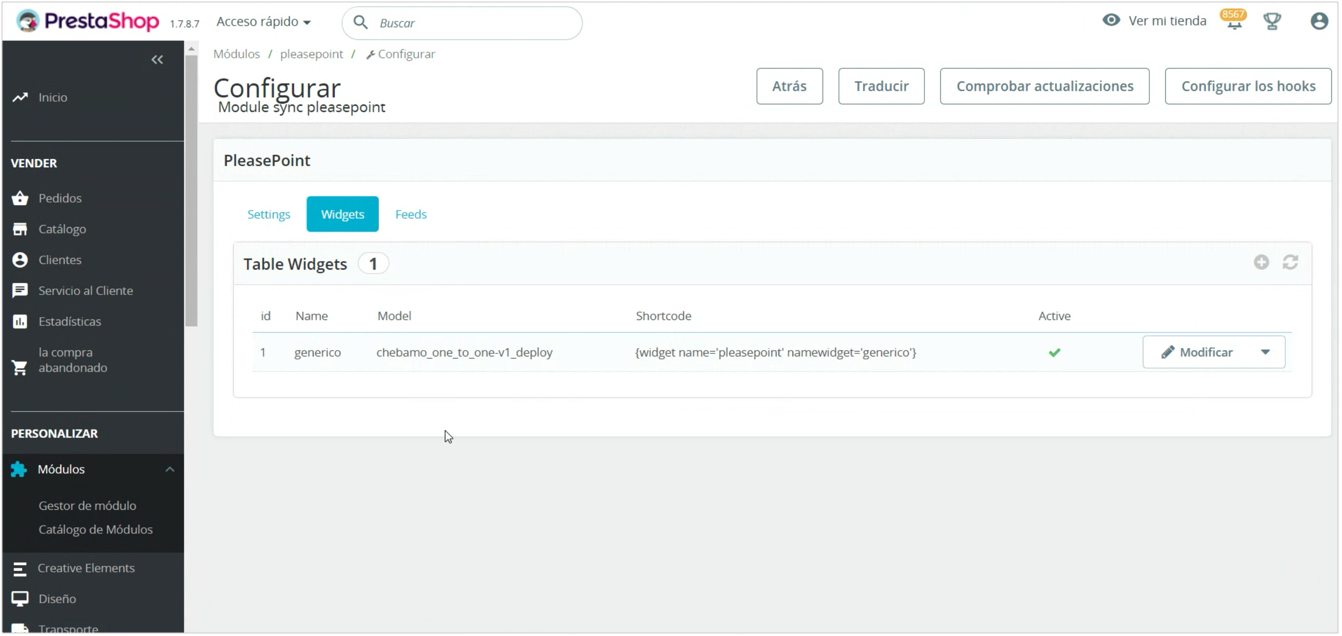Click the add widget plus icon
The height and width of the screenshot is (636, 1342).
click(1261, 262)
